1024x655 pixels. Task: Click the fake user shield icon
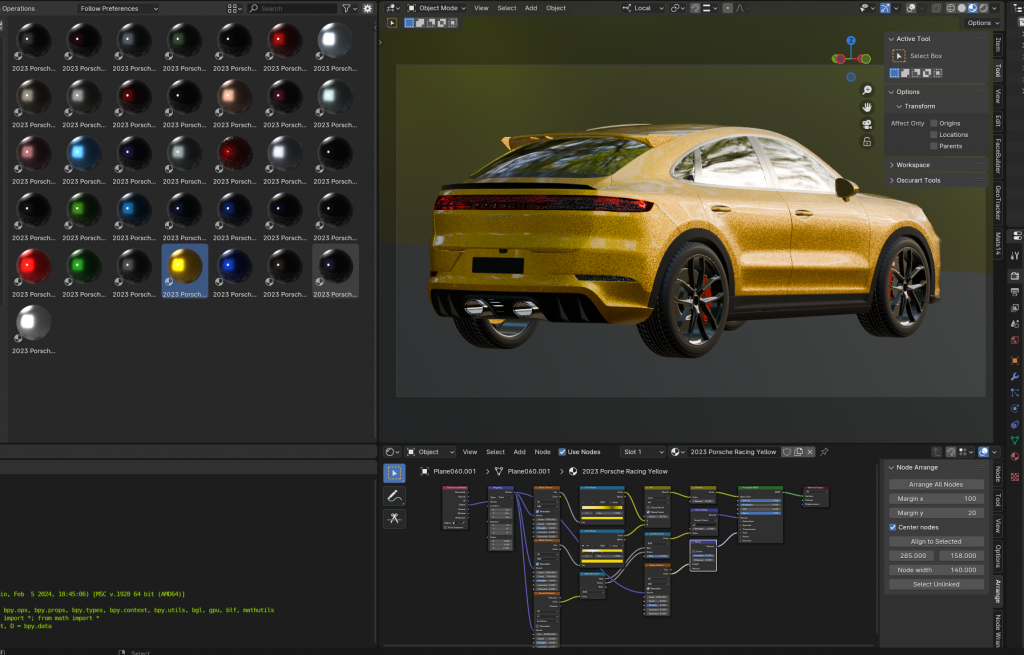pyautogui.click(x=787, y=452)
